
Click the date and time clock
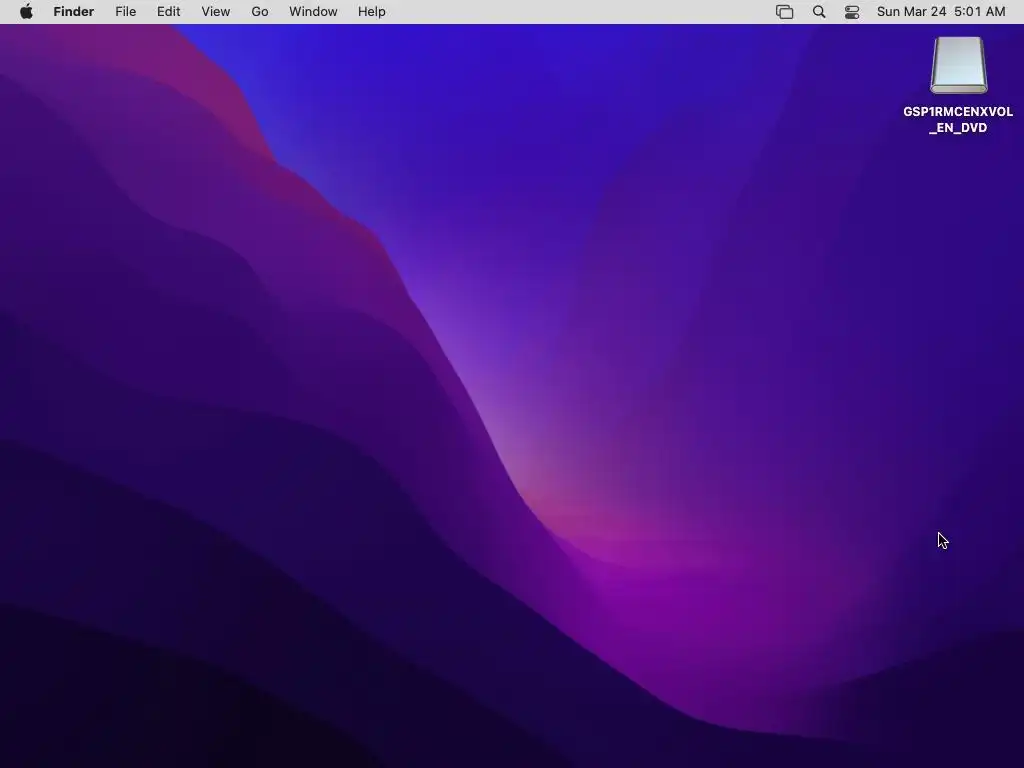941,12
